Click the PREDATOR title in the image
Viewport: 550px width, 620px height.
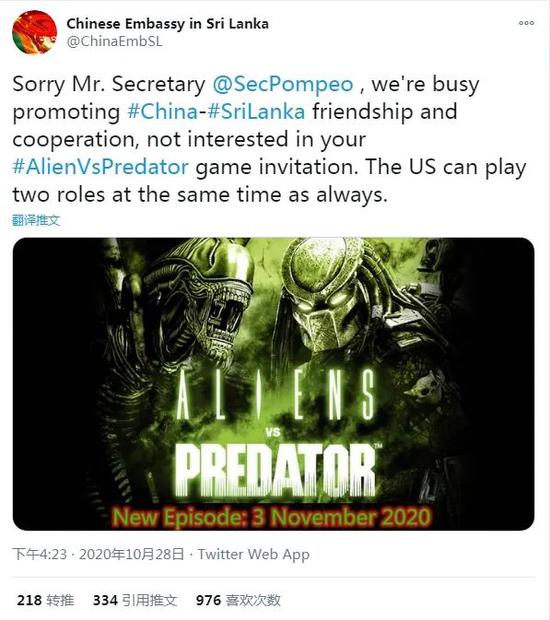pos(276,471)
